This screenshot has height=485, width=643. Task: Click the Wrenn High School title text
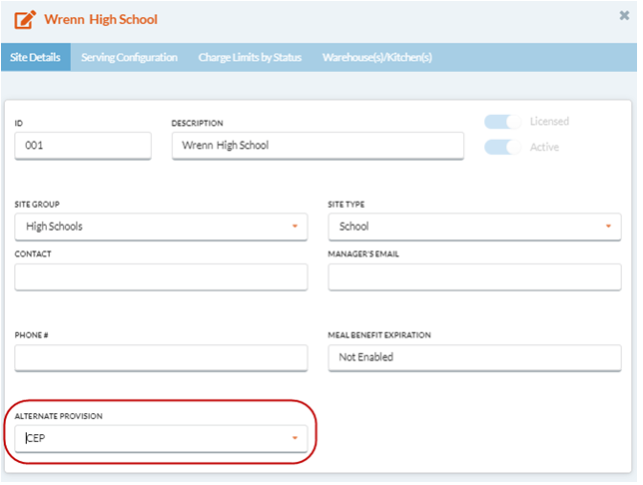101,20
